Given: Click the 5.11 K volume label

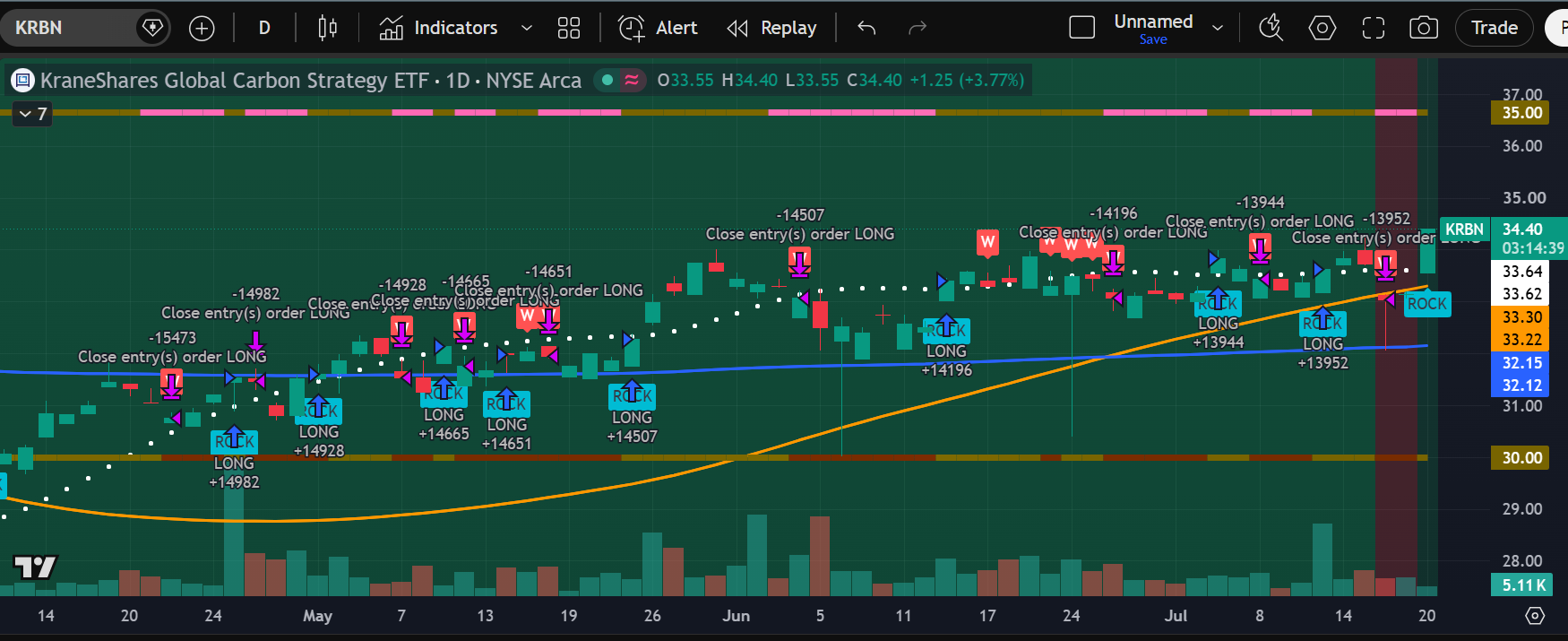Looking at the screenshot, I should 1522,585.
